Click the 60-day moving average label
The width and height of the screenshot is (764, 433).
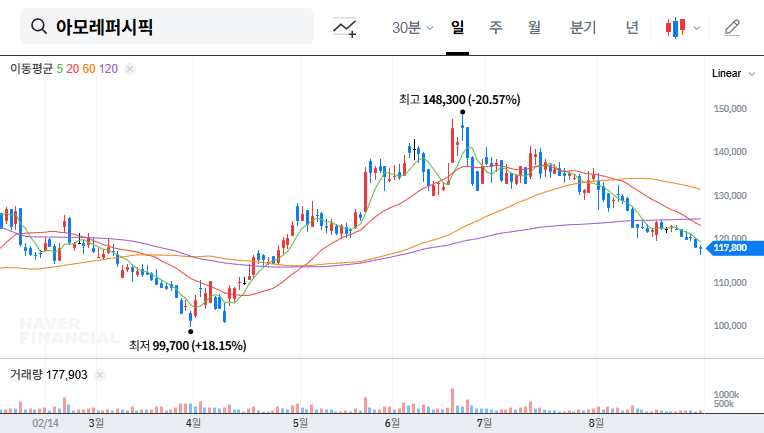tap(89, 69)
